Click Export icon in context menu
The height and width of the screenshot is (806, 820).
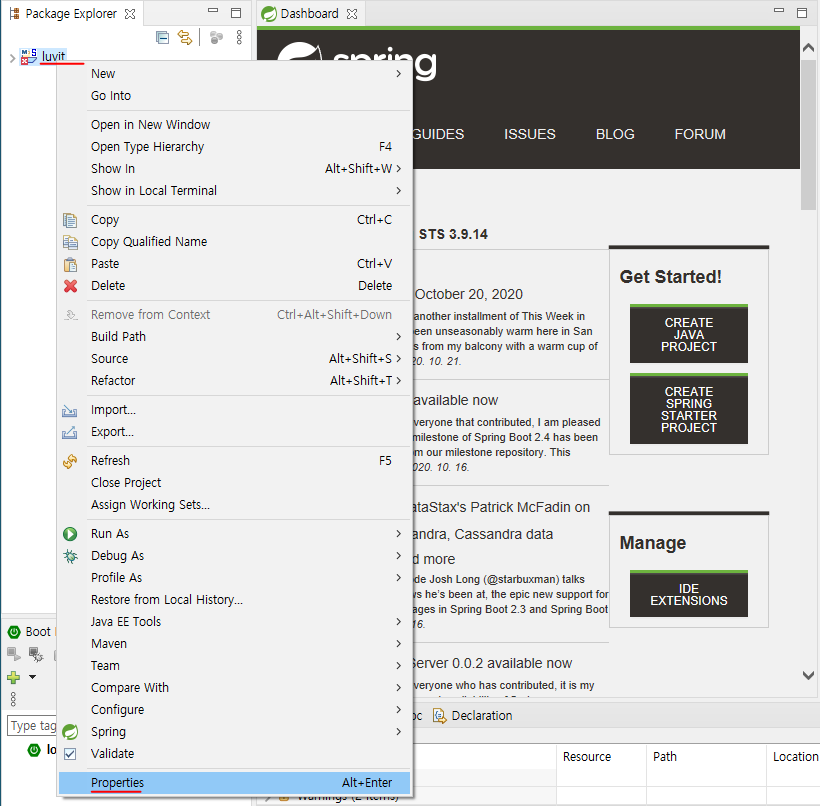coord(70,433)
